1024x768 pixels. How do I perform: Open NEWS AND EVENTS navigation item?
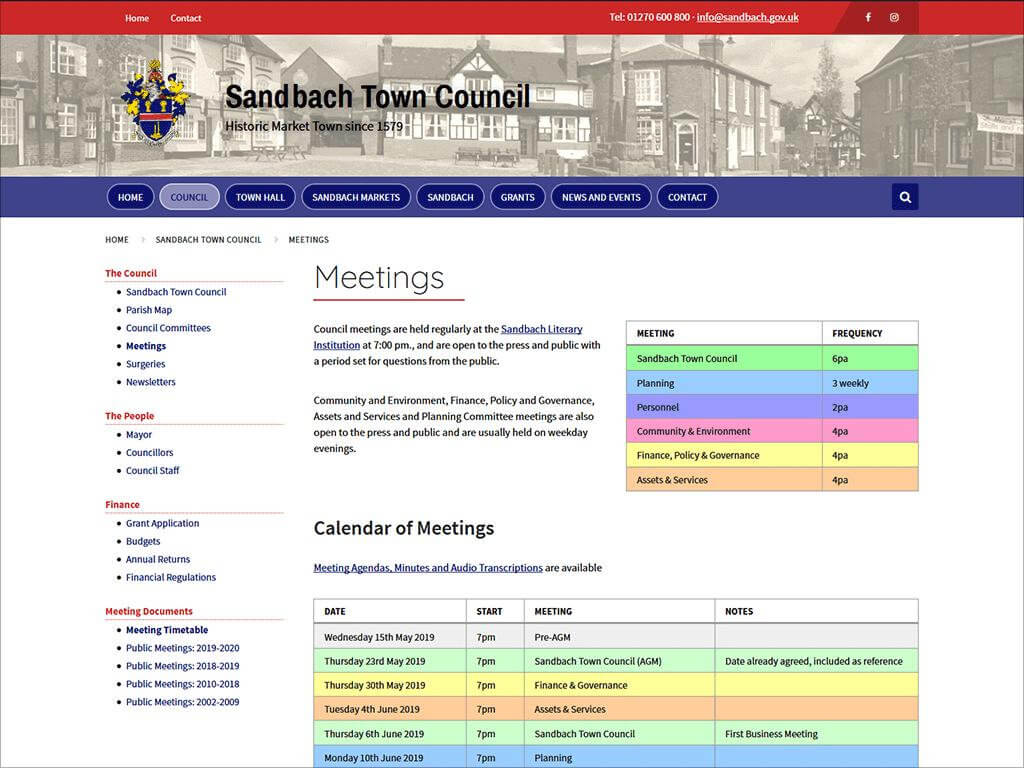click(x=601, y=197)
